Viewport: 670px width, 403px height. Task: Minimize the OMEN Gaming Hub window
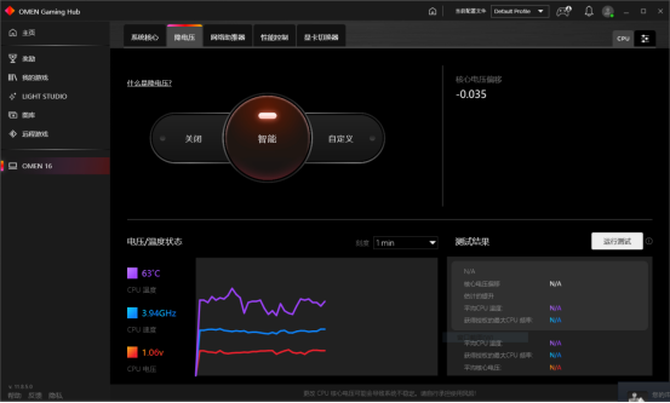tap(626, 11)
